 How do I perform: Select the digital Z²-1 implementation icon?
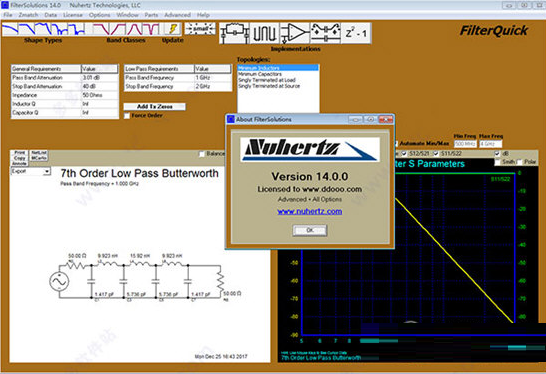pos(356,33)
